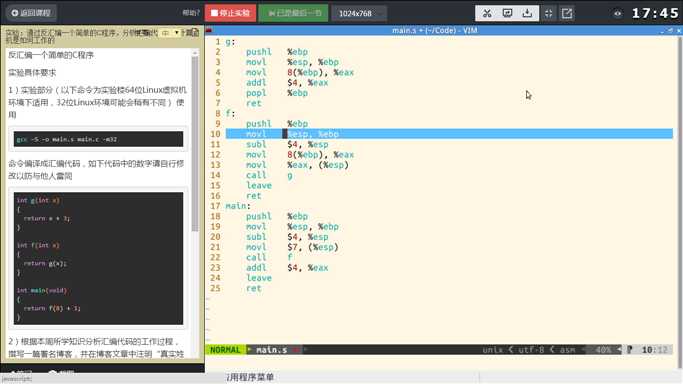Click the gcc command code block
The image size is (683, 384).
[x=98, y=139]
